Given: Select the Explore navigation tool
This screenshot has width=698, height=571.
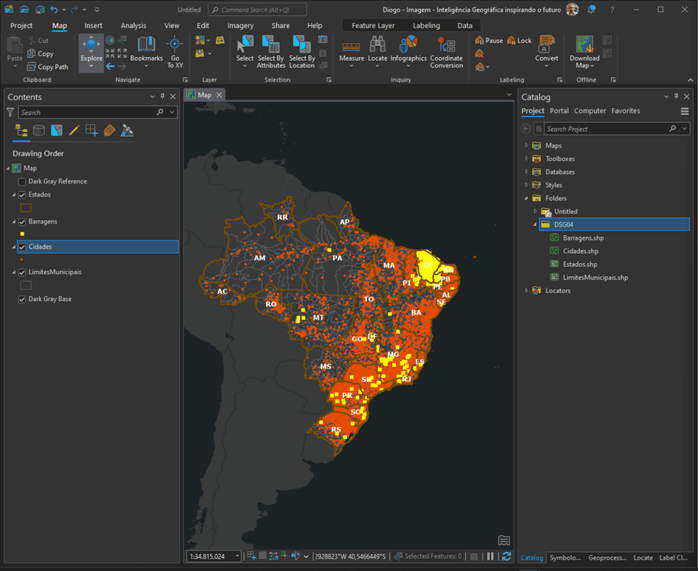Looking at the screenshot, I should click(91, 48).
